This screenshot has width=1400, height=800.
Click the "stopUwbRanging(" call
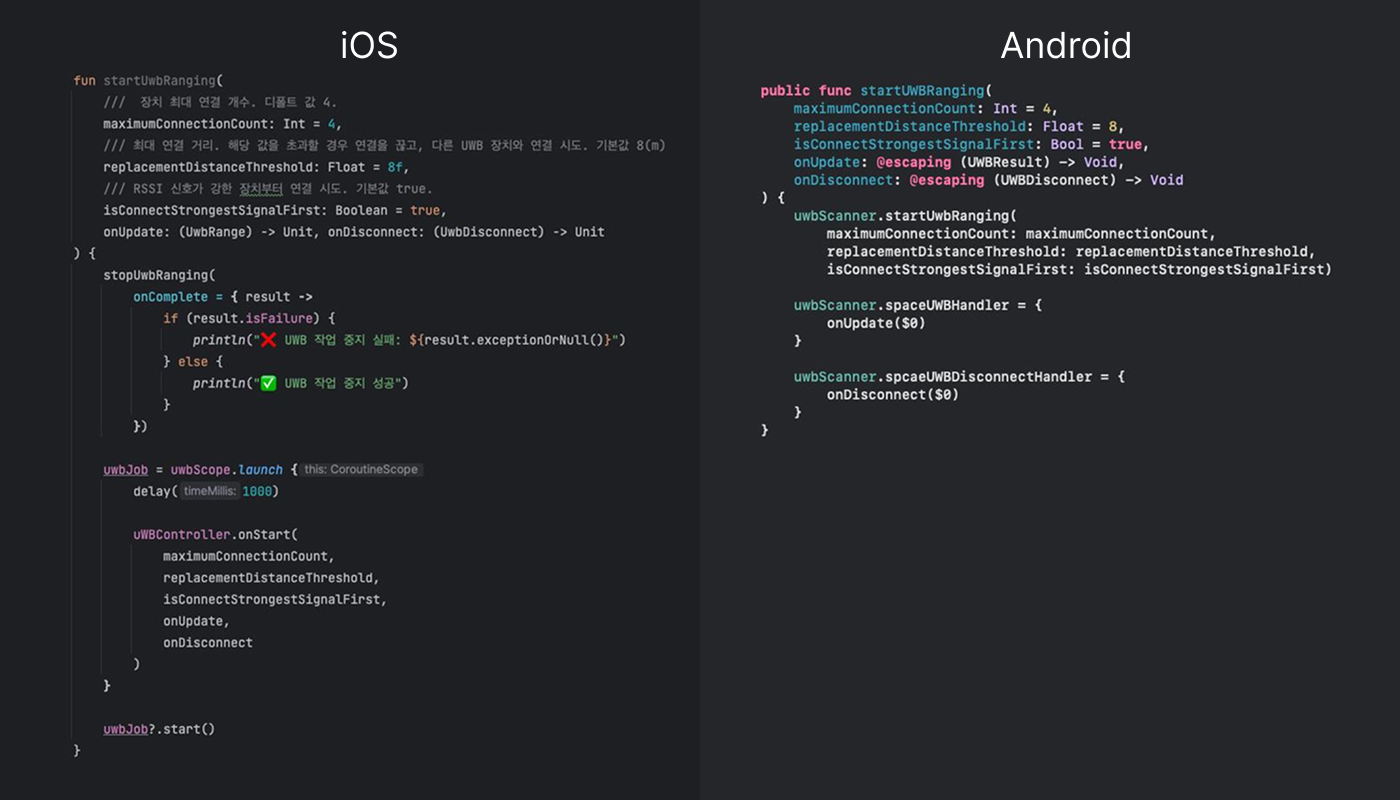[x=159, y=275]
